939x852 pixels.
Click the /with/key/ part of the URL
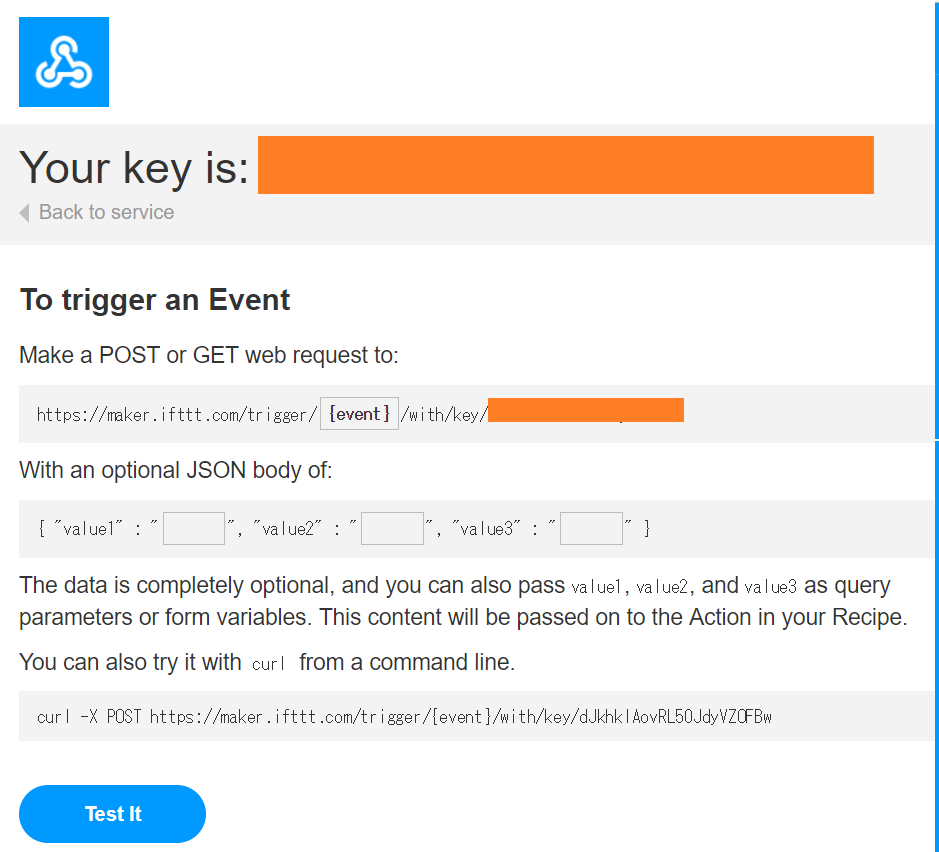(444, 414)
